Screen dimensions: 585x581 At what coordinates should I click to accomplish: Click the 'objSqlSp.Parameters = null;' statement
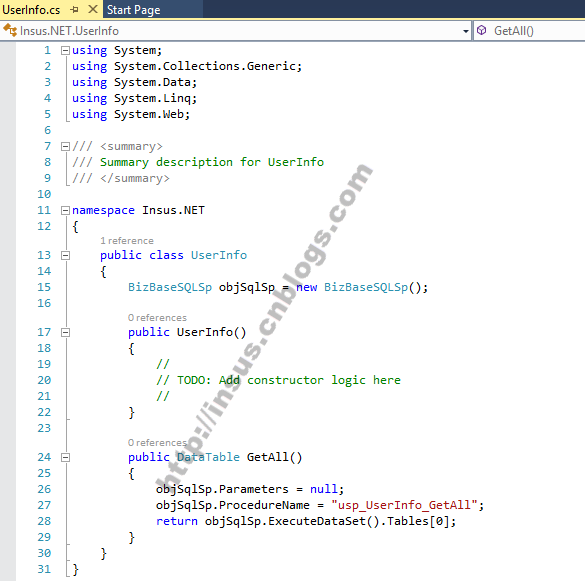250,489
